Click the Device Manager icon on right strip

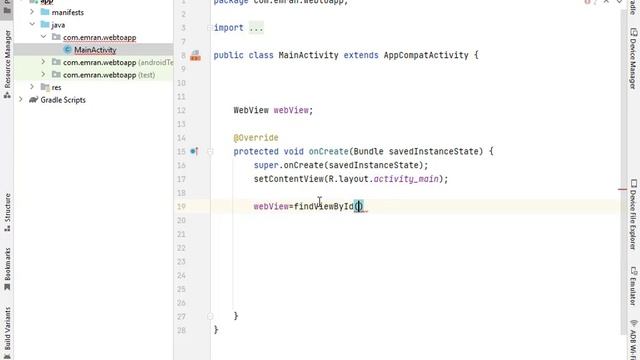click(633, 33)
